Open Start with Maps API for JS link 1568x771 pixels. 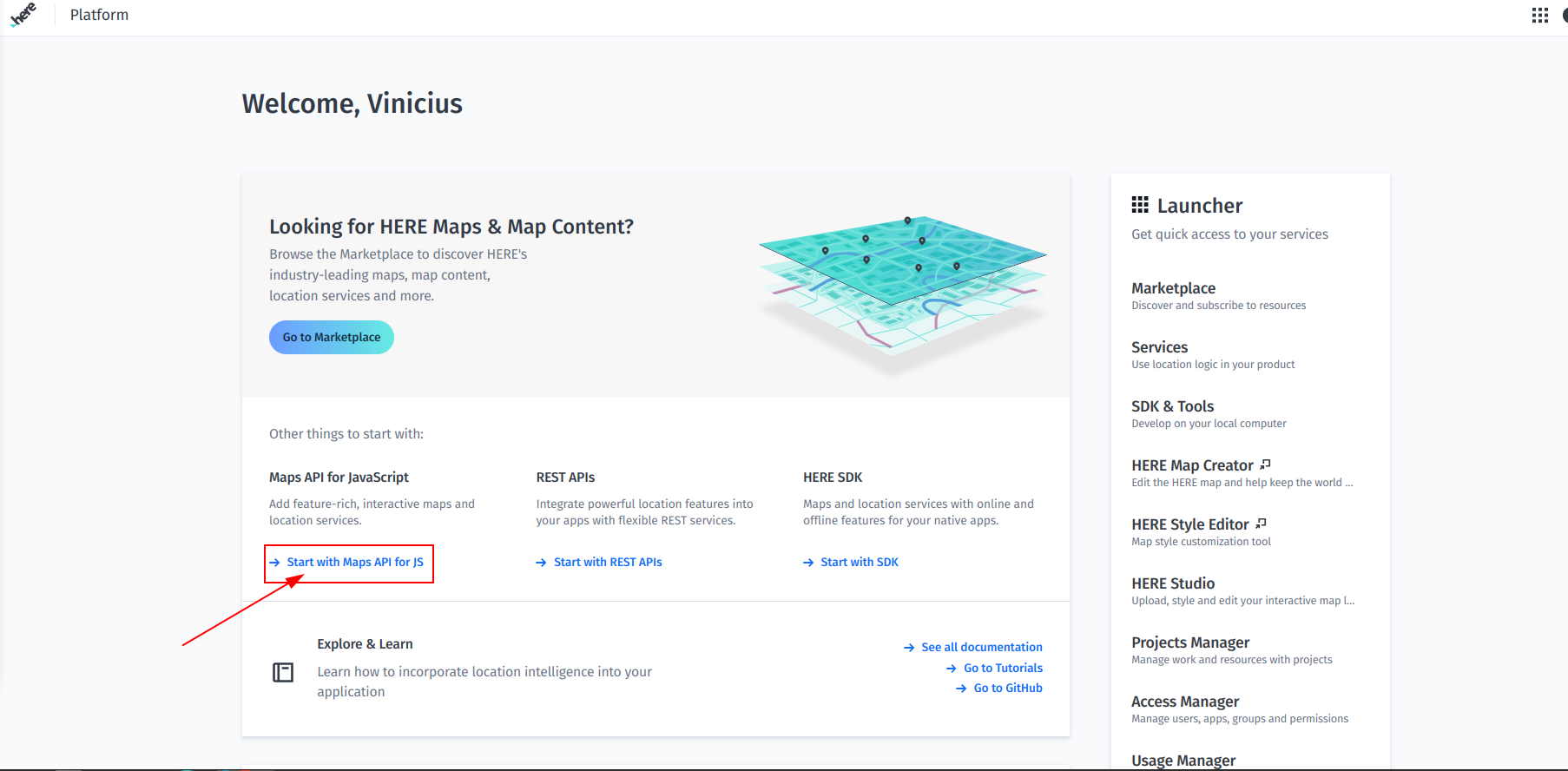(355, 563)
